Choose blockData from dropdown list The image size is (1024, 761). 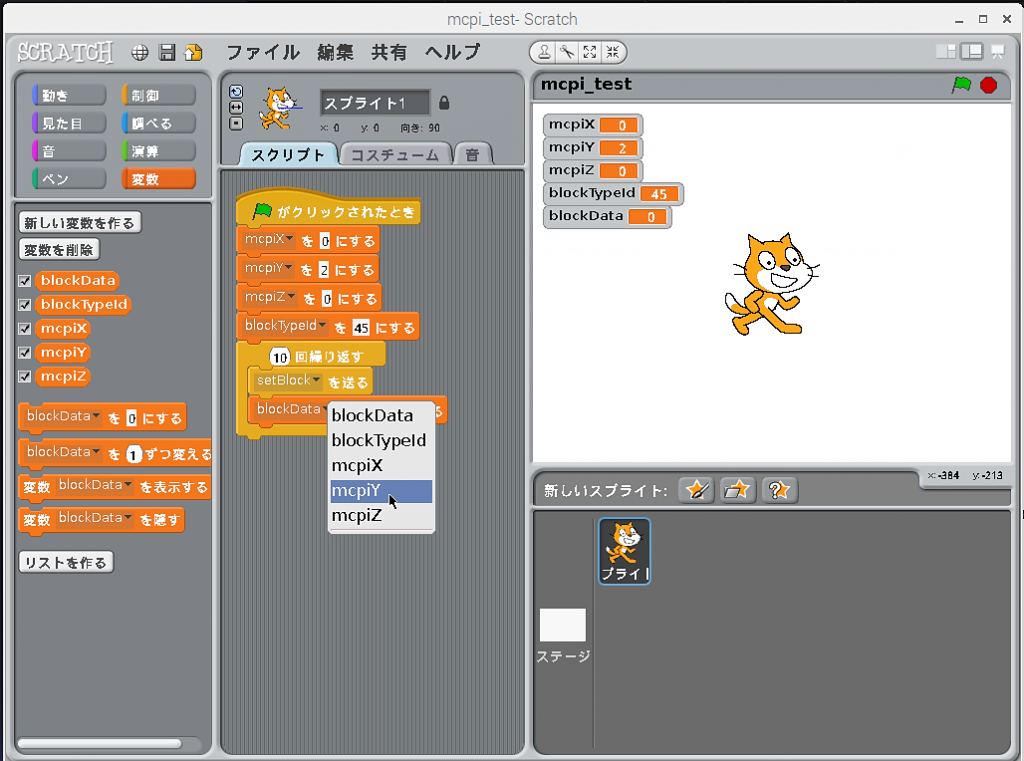tap(381, 416)
